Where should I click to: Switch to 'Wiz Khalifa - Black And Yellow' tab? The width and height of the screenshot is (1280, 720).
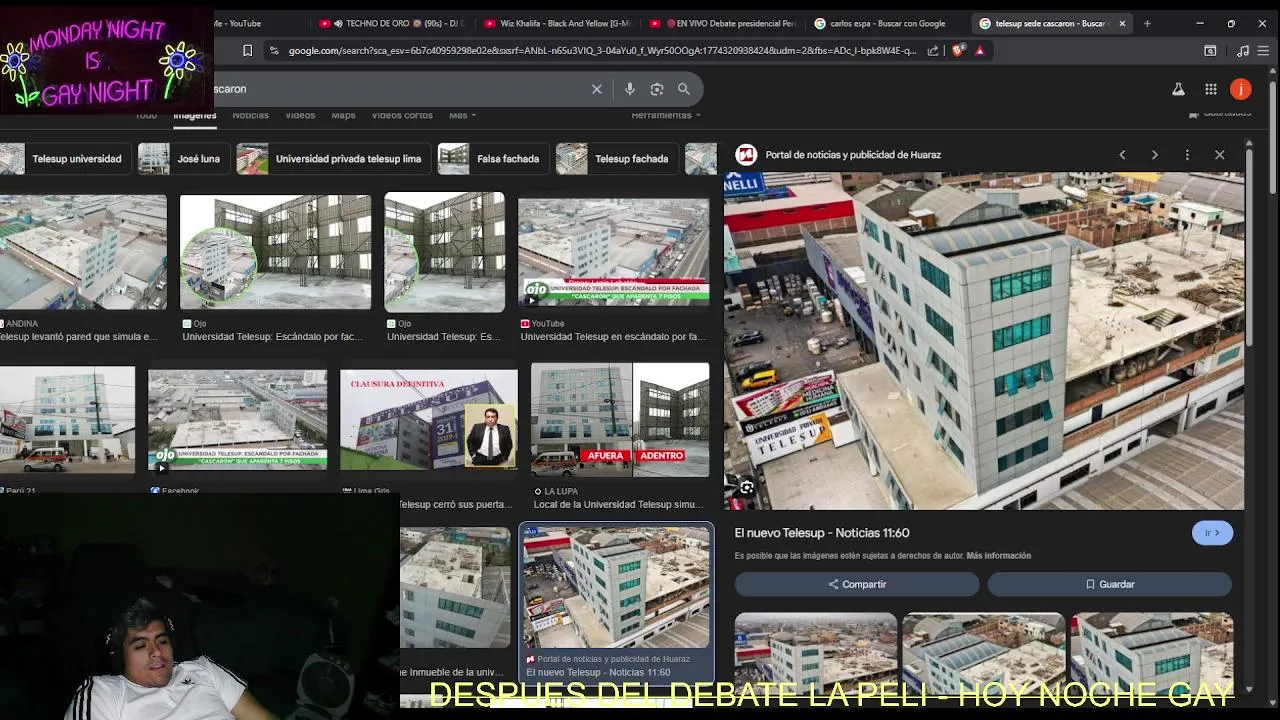[557, 23]
